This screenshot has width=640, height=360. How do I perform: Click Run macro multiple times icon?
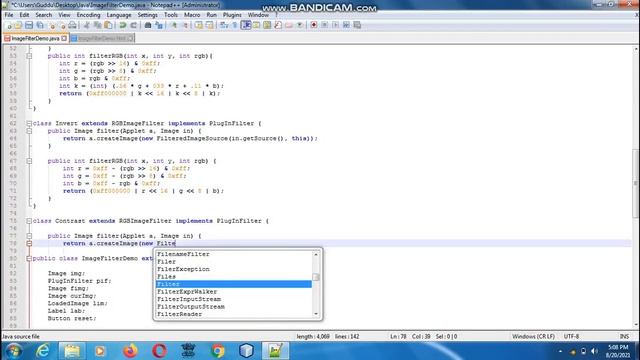point(346,25)
